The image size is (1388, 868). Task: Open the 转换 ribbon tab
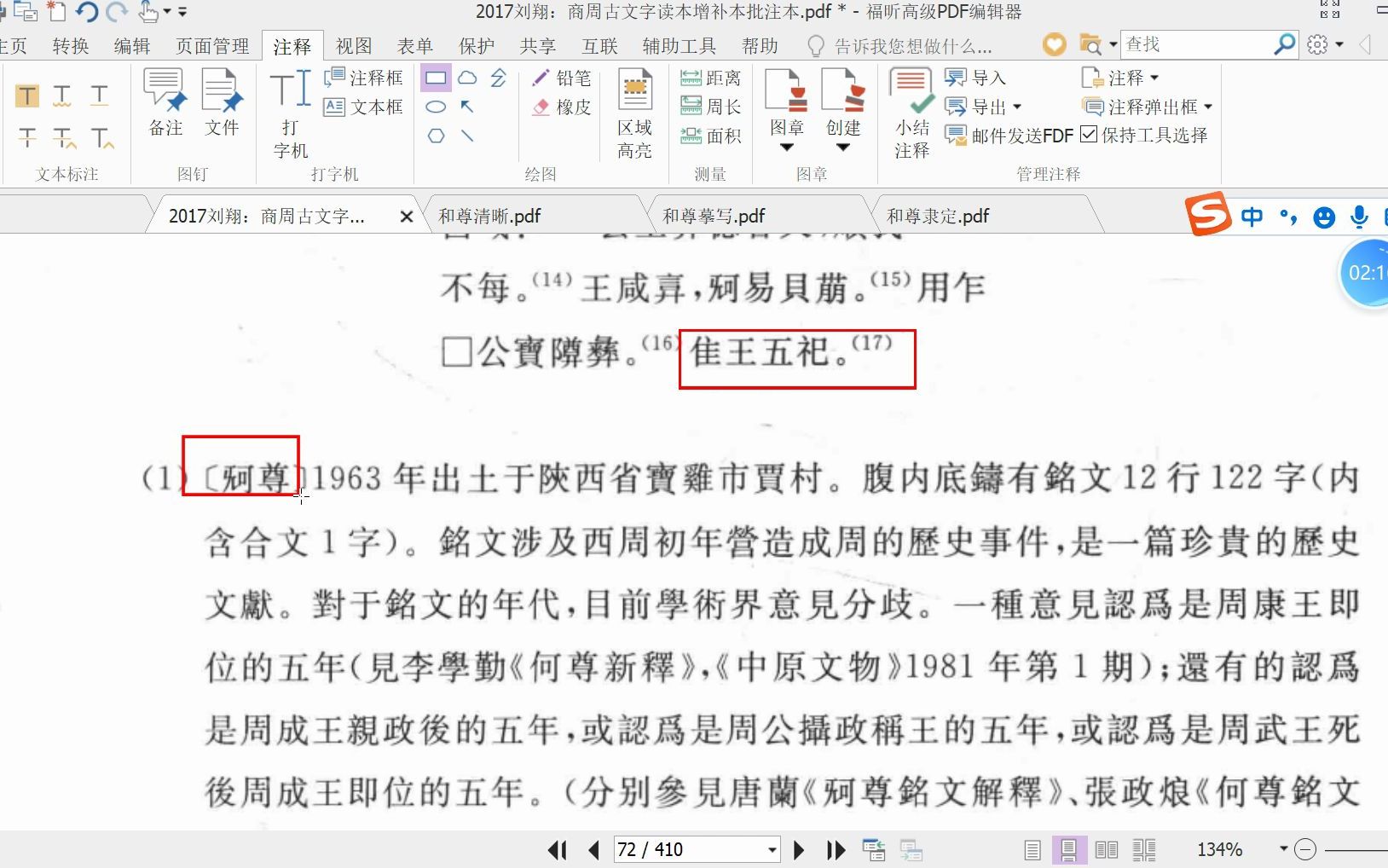(x=71, y=46)
